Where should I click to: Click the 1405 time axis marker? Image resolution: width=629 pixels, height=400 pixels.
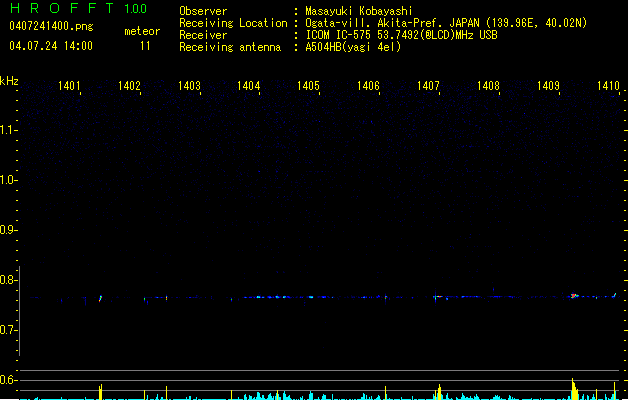308,86
